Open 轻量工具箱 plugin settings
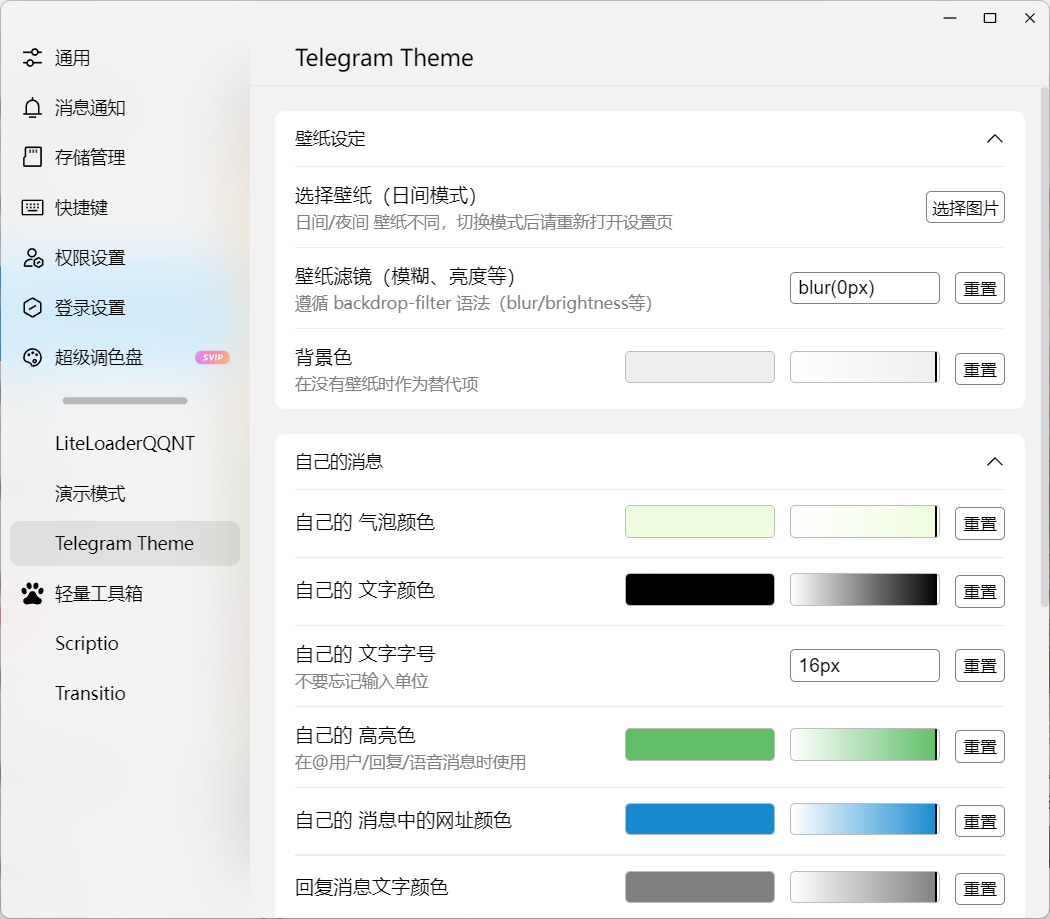This screenshot has width=1050, height=919. tap(125, 593)
